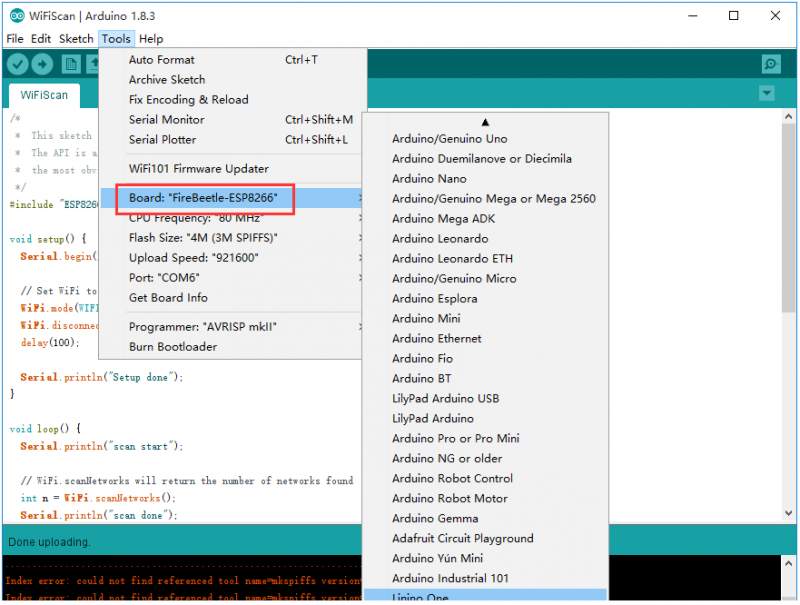
Task: Select Arduino Leonardo board
Action: pos(485,238)
